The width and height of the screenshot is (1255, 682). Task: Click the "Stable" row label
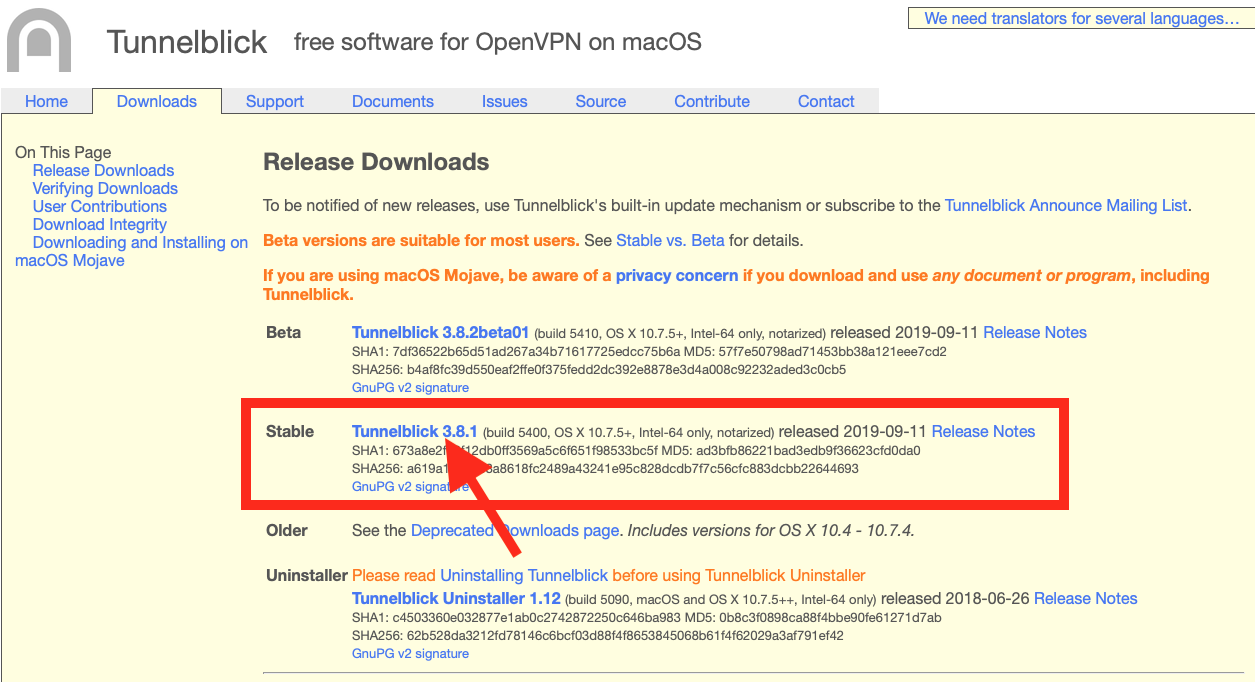(x=290, y=431)
